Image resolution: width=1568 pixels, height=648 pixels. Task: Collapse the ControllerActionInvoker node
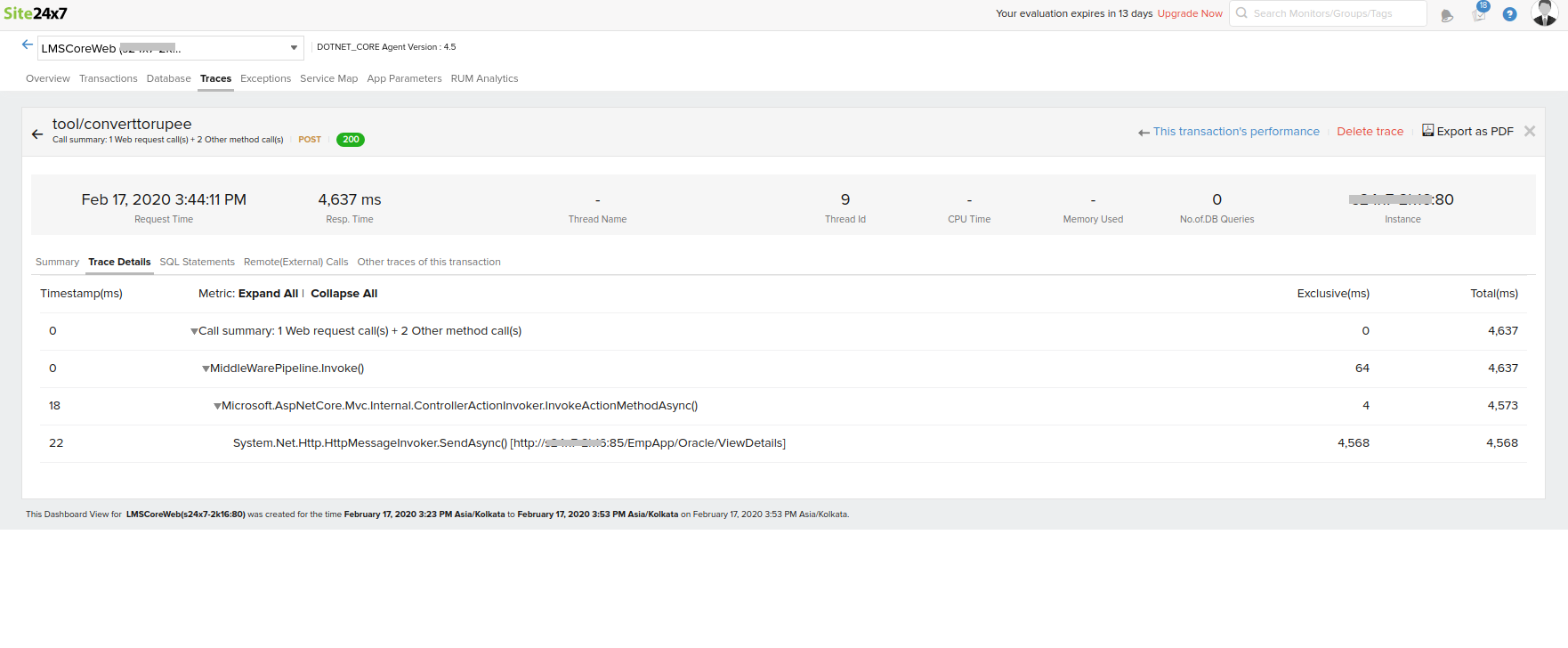[217, 407]
